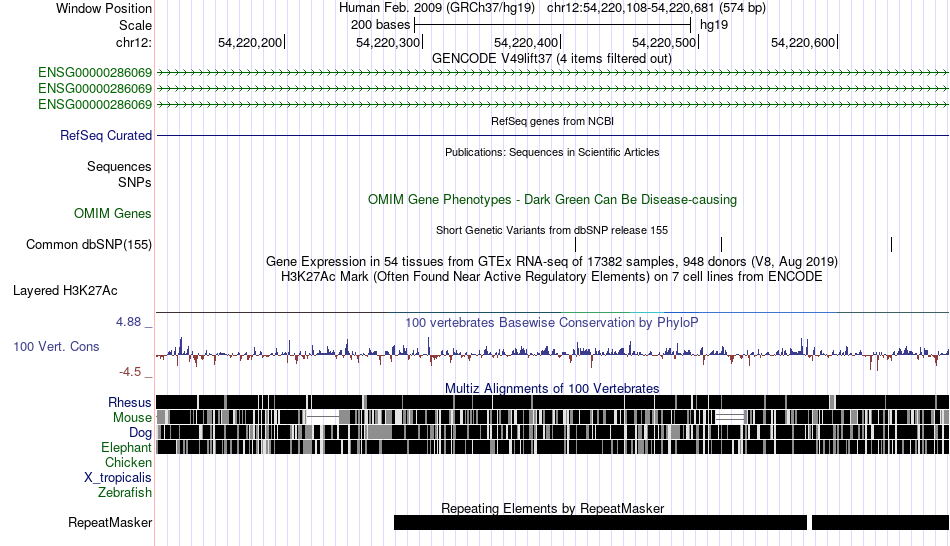Click 100 vertebrates Basewise Conservation by PhyloP title
Image resolution: width=950 pixels, height=546 pixels.
pyautogui.click(x=552, y=322)
